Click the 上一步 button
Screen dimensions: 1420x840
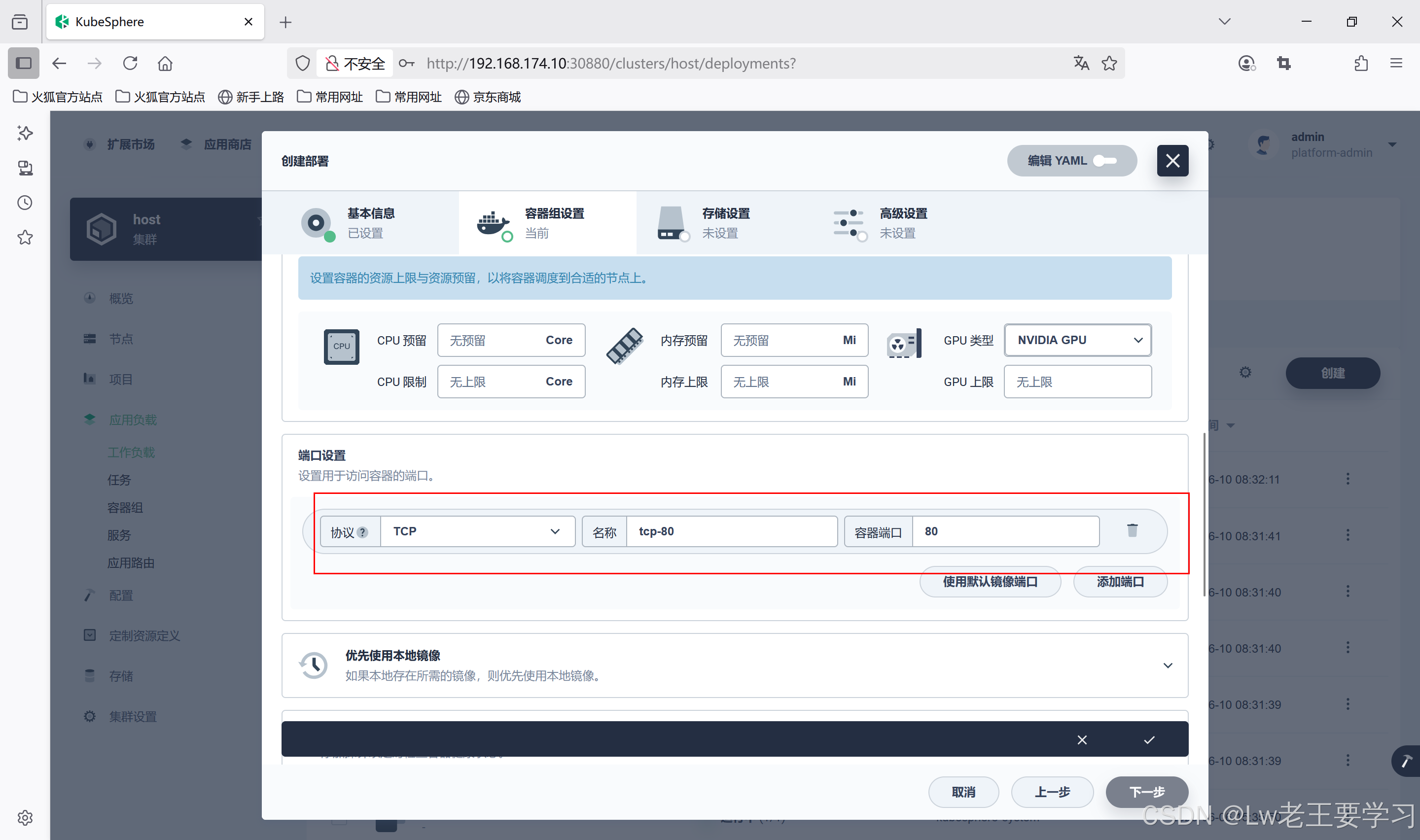coord(1052,792)
